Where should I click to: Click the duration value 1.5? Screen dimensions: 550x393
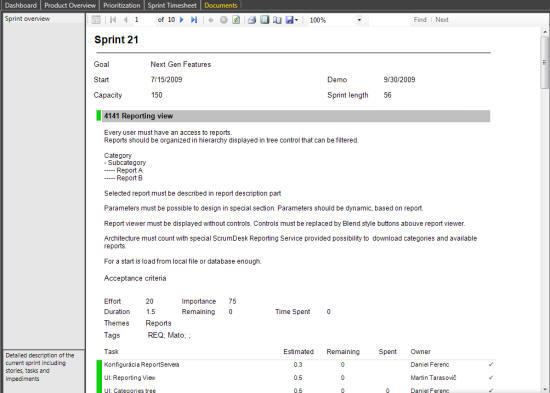click(150, 312)
